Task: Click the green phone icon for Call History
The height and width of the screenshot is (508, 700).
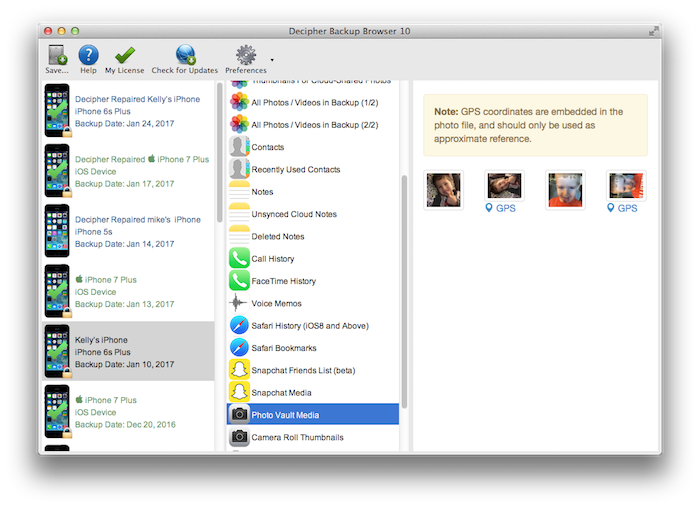Action: pyautogui.click(x=239, y=258)
